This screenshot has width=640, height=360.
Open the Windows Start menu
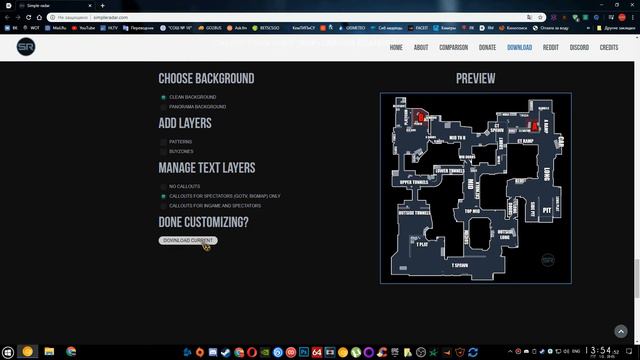click(x=8, y=352)
